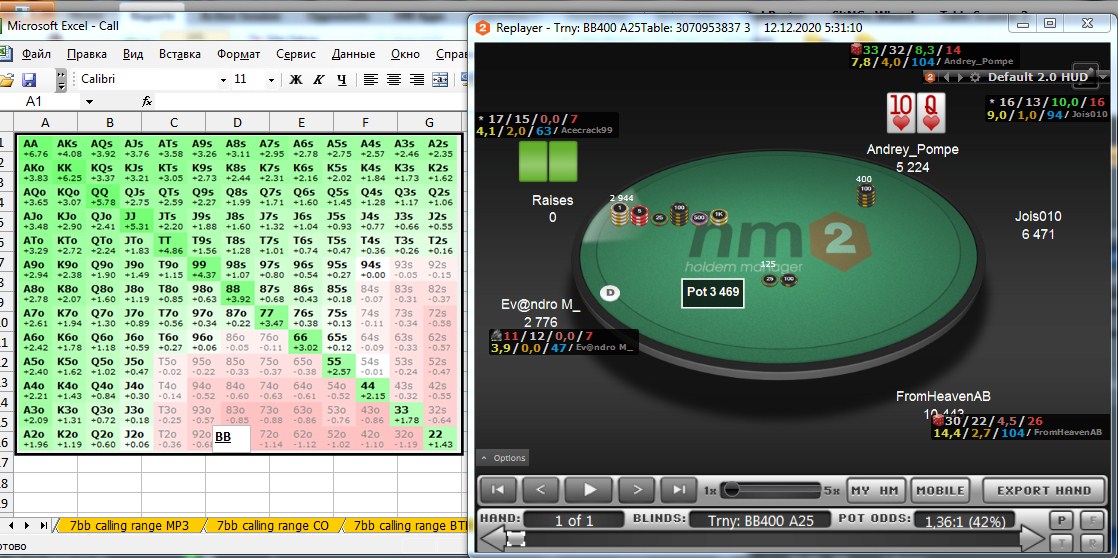This screenshot has height=558, width=1118.
Task: Toggle bold formatting (Ж) in Excel
Action: (295, 79)
